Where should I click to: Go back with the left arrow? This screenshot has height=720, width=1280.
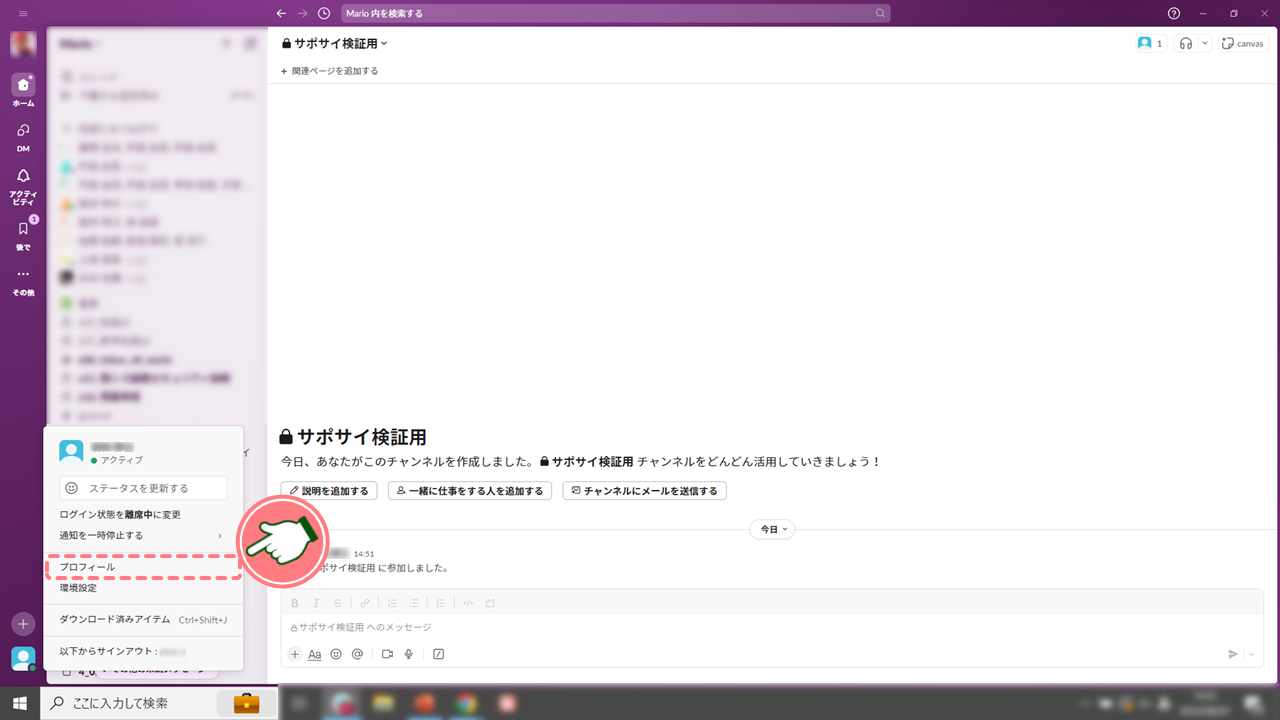pos(281,13)
